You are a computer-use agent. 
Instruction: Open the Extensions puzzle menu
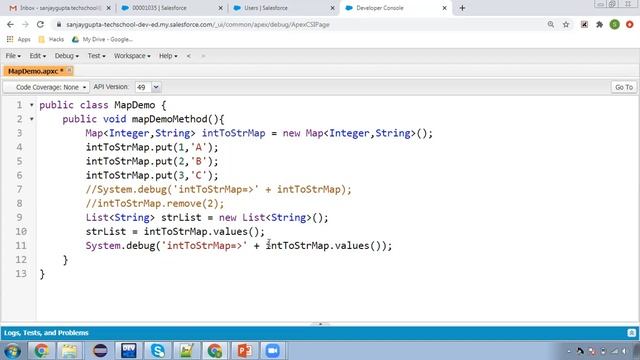pyautogui.click(x=599, y=24)
